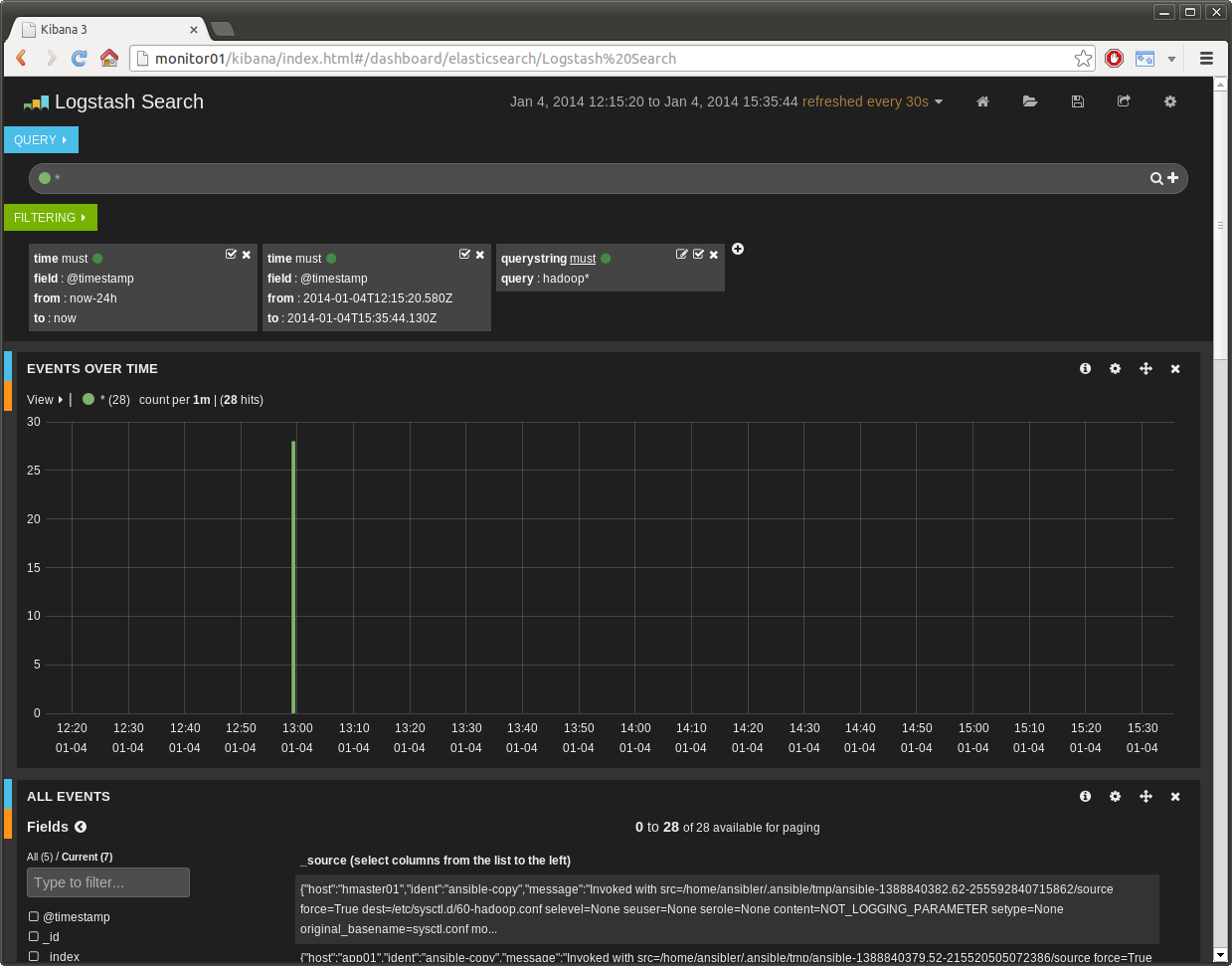Configure the Events Over Time panel
Screen dimensions: 1232x966
tap(1115, 368)
